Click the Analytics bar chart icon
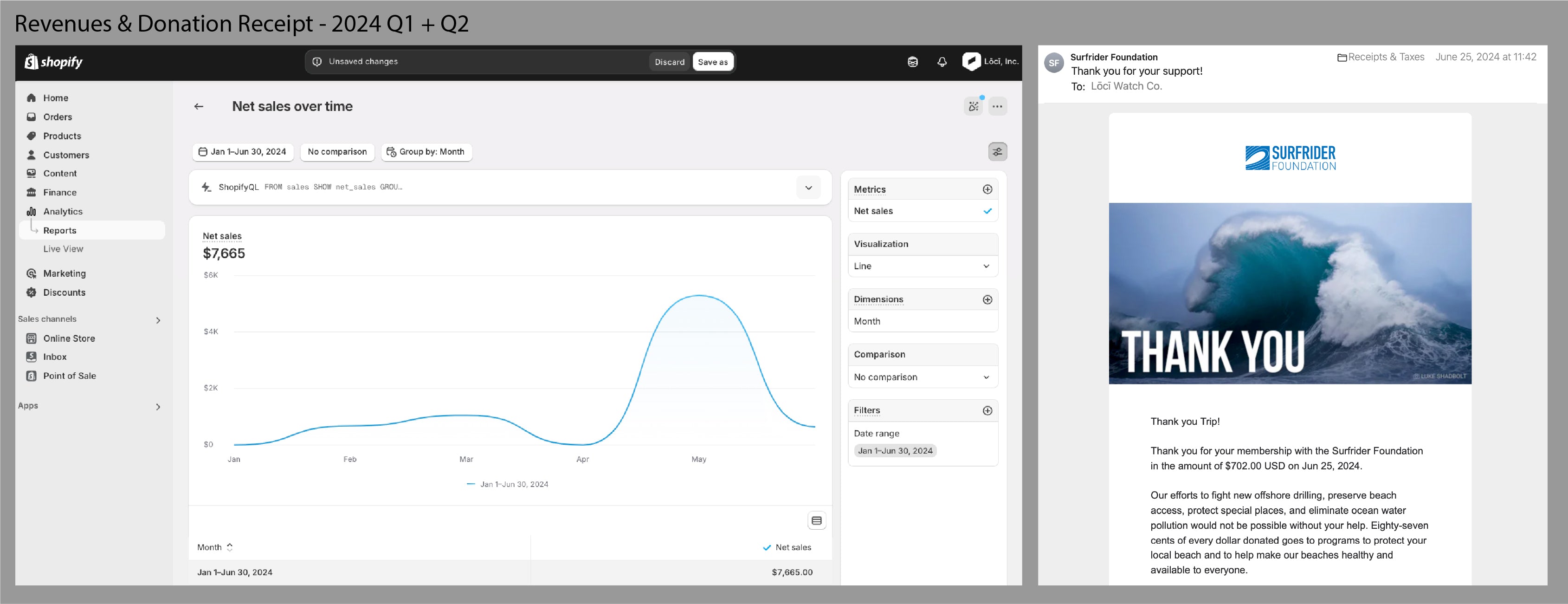The image size is (1568, 604). [31, 211]
